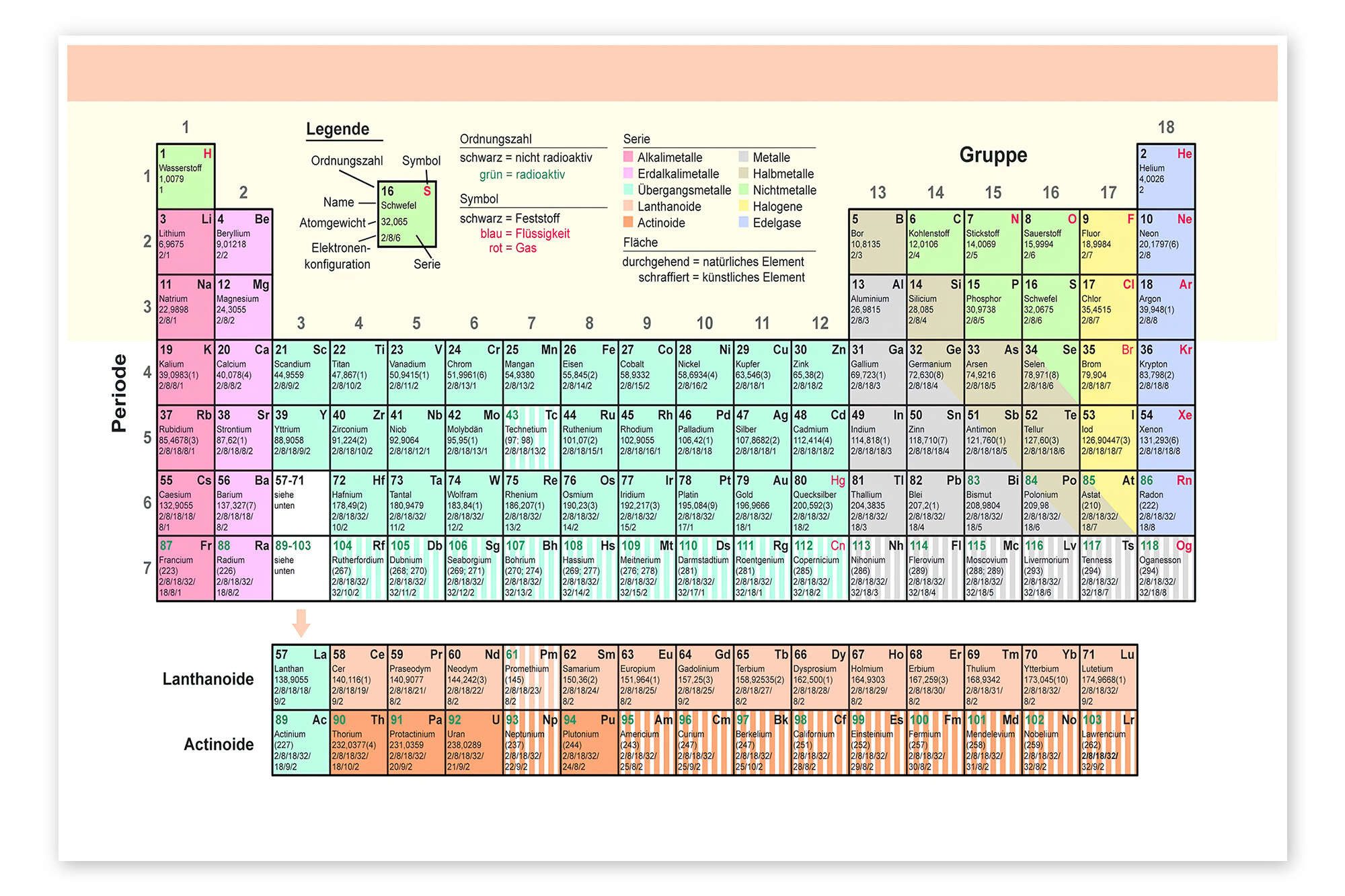Select the "grün = radioaktiv" legend text

(522, 175)
